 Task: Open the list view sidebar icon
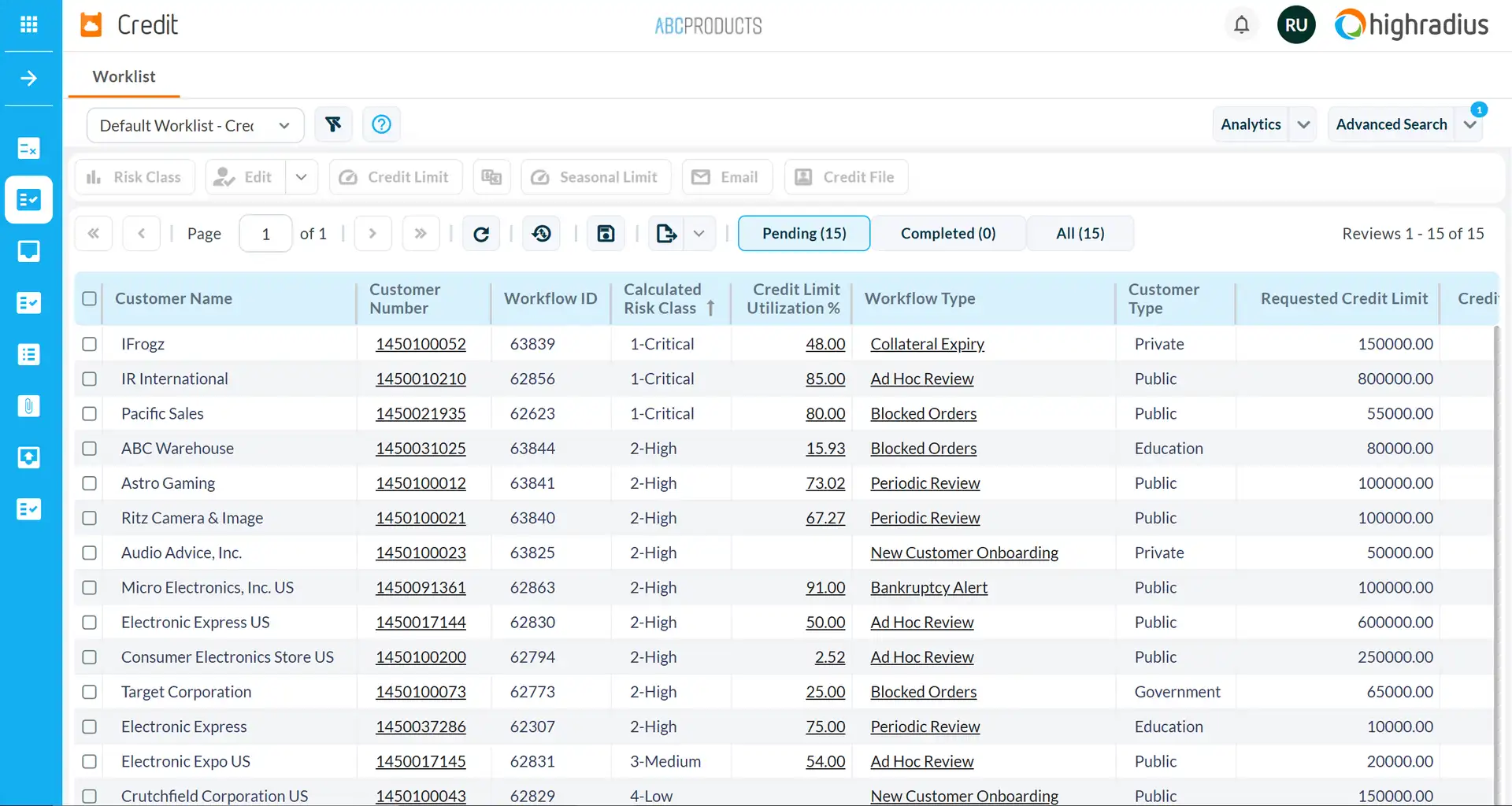tap(29, 354)
